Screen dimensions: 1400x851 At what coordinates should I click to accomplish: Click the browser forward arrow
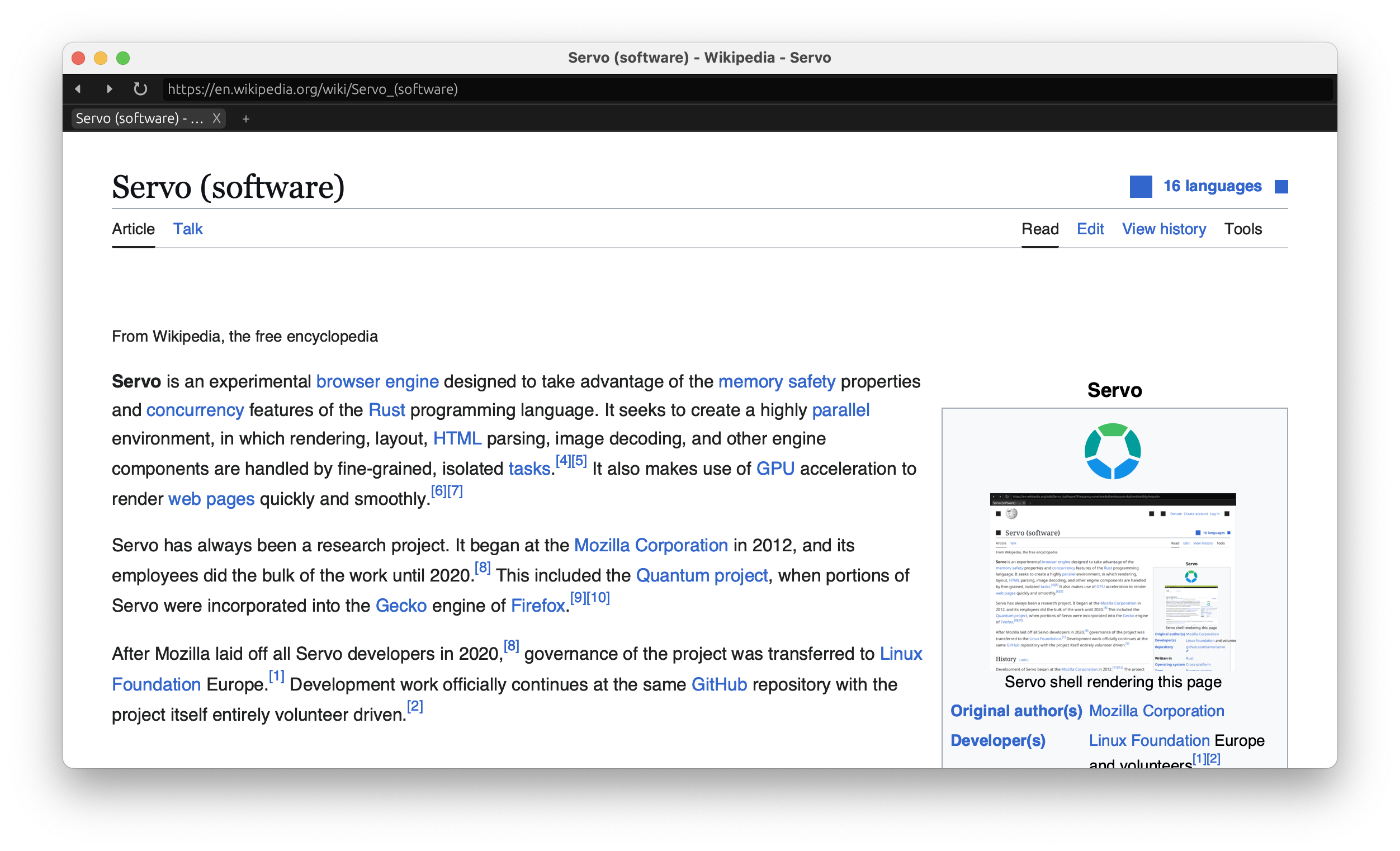[109, 89]
